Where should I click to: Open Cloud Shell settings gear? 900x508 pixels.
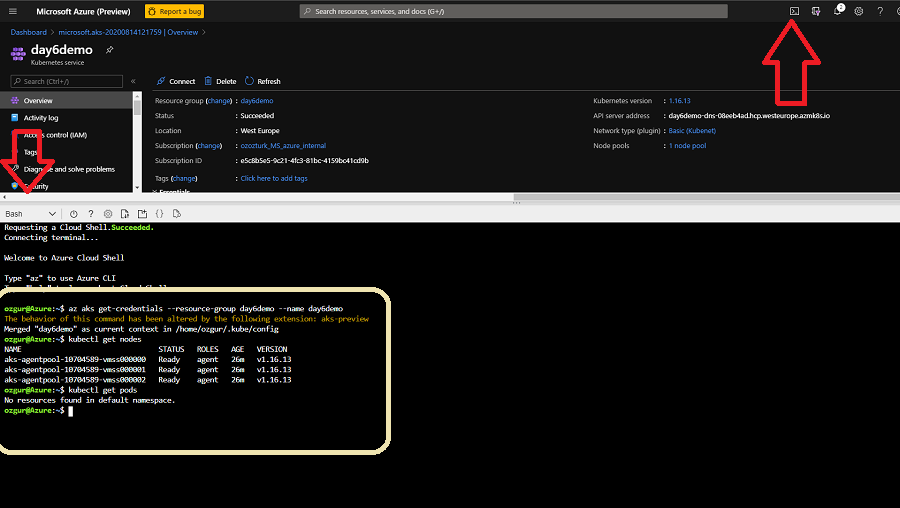coord(108,214)
